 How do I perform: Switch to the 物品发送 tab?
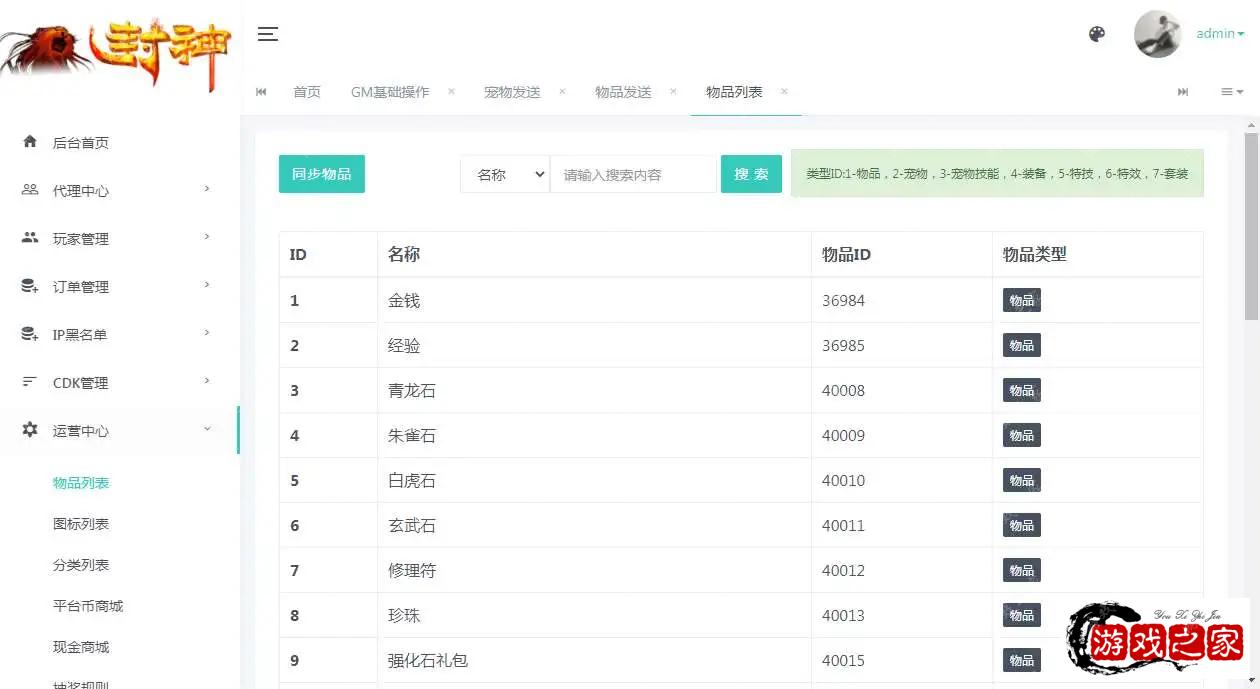point(623,92)
